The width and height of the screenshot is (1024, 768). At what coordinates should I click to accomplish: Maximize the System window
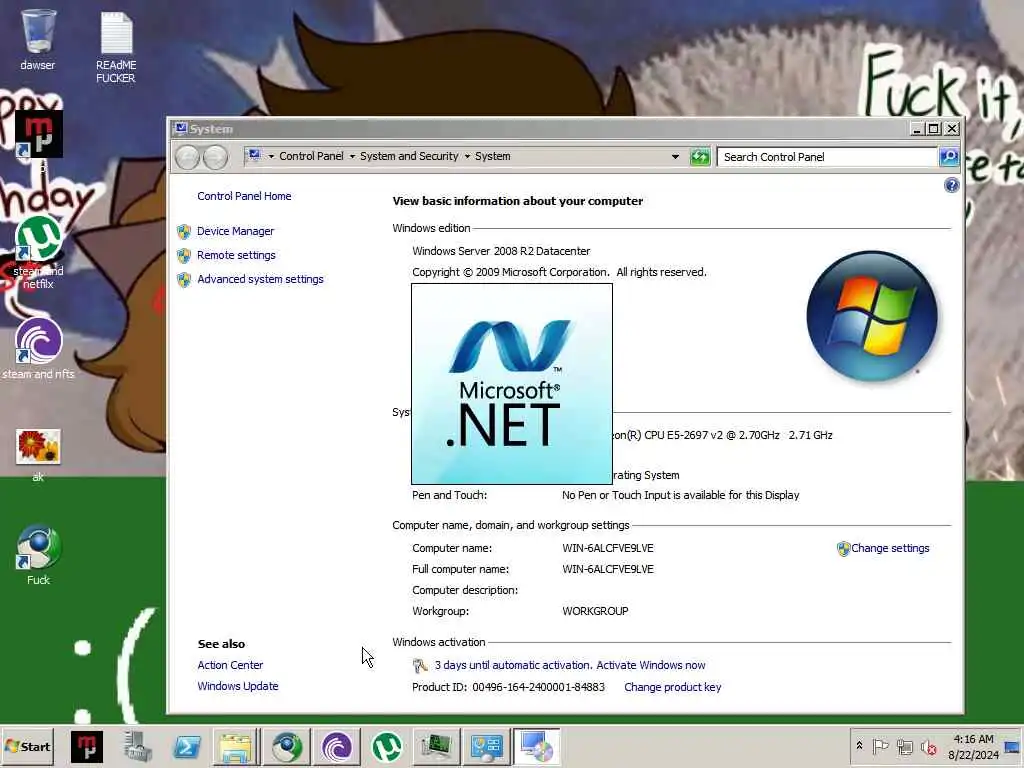pyautogui.click(x=934, y=129)
